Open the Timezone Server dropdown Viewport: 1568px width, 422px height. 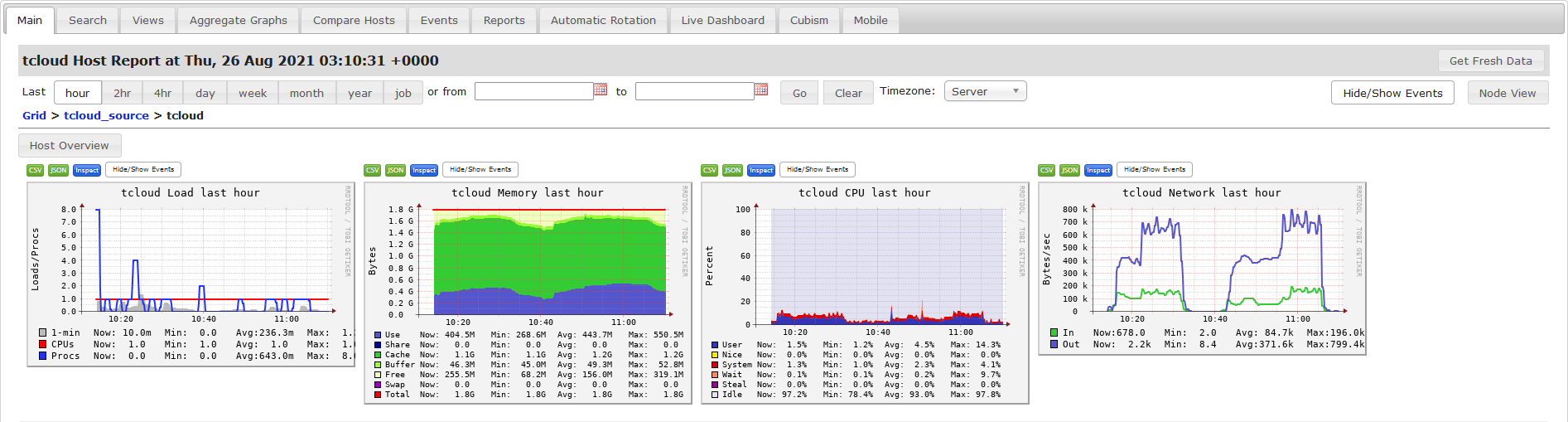pos(985,91)
